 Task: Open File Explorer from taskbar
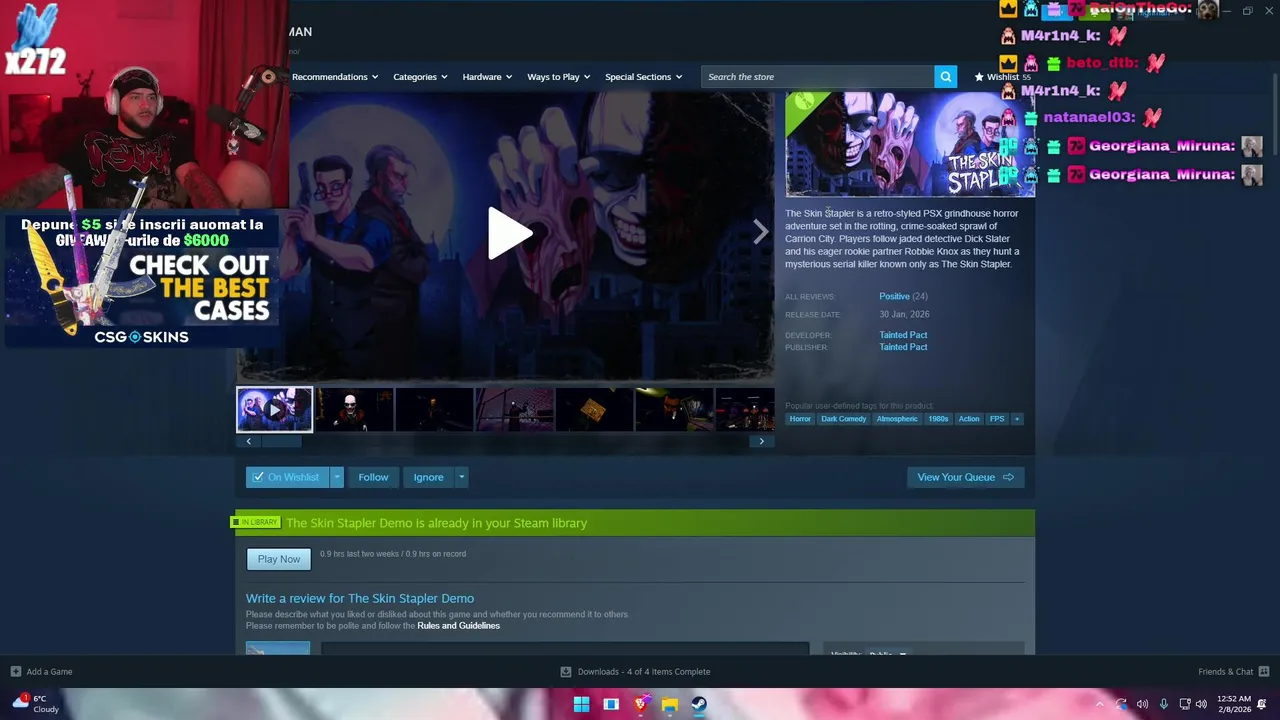[670, 704]
